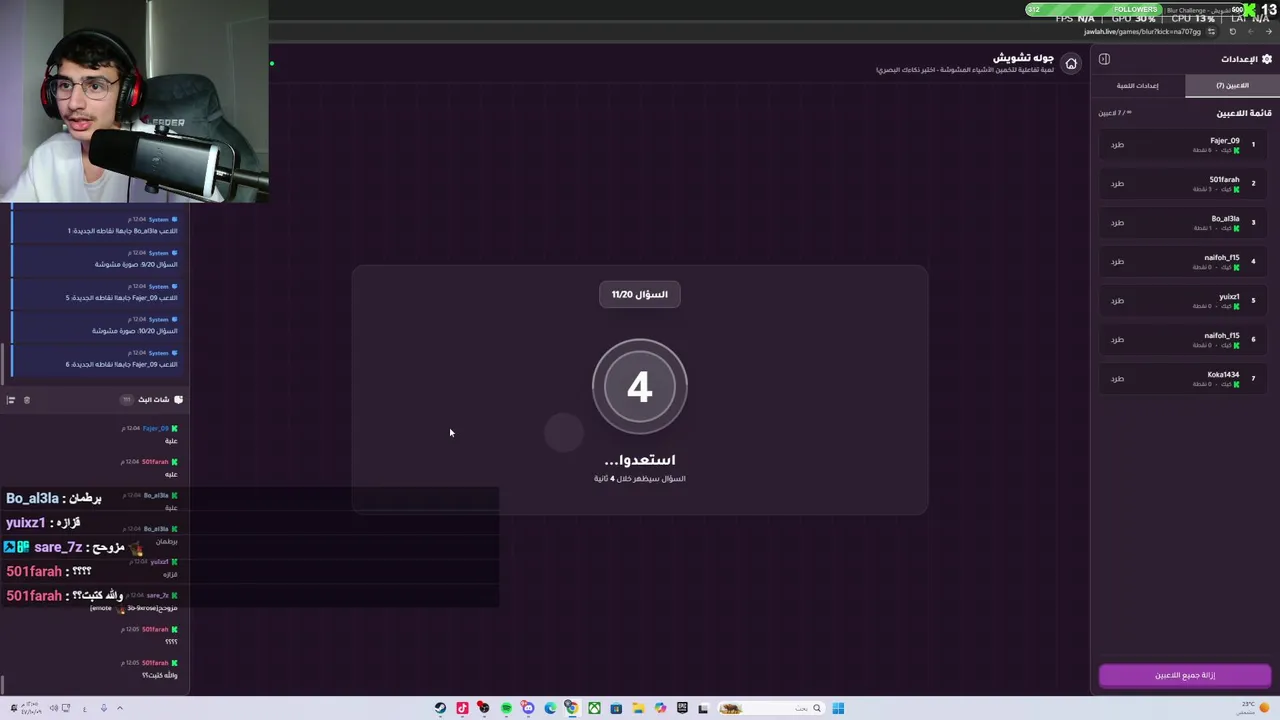Click the settings gear icon next to الإعدادات
1280x720 pixels.
[1267, 59]
